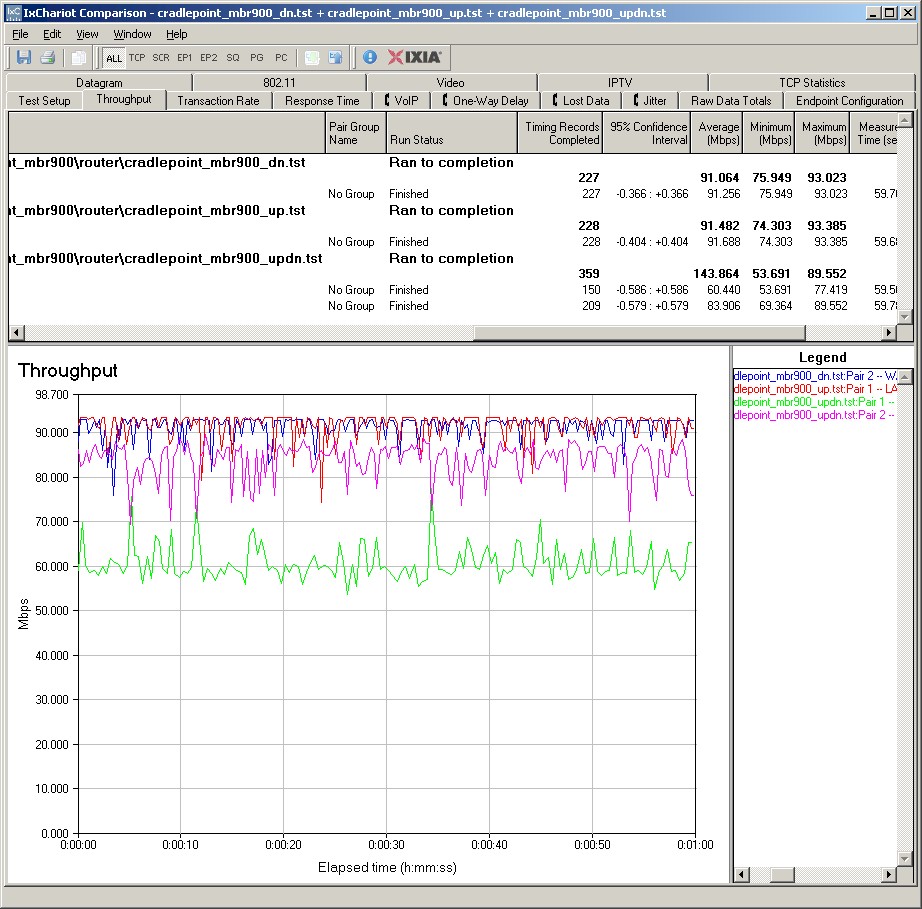The image size is (922, 909).
Task: Switch to the One-Way Delay tab
Action: (x=486, y=101)
